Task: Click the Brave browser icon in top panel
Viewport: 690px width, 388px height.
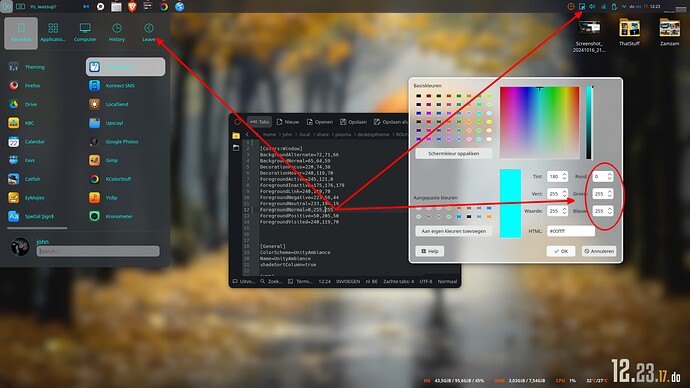Action: click(x=132, y=7)
